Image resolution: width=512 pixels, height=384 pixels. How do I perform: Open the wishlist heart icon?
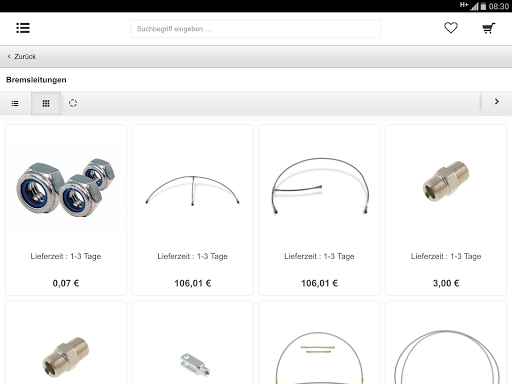click(x=451, y=28)
